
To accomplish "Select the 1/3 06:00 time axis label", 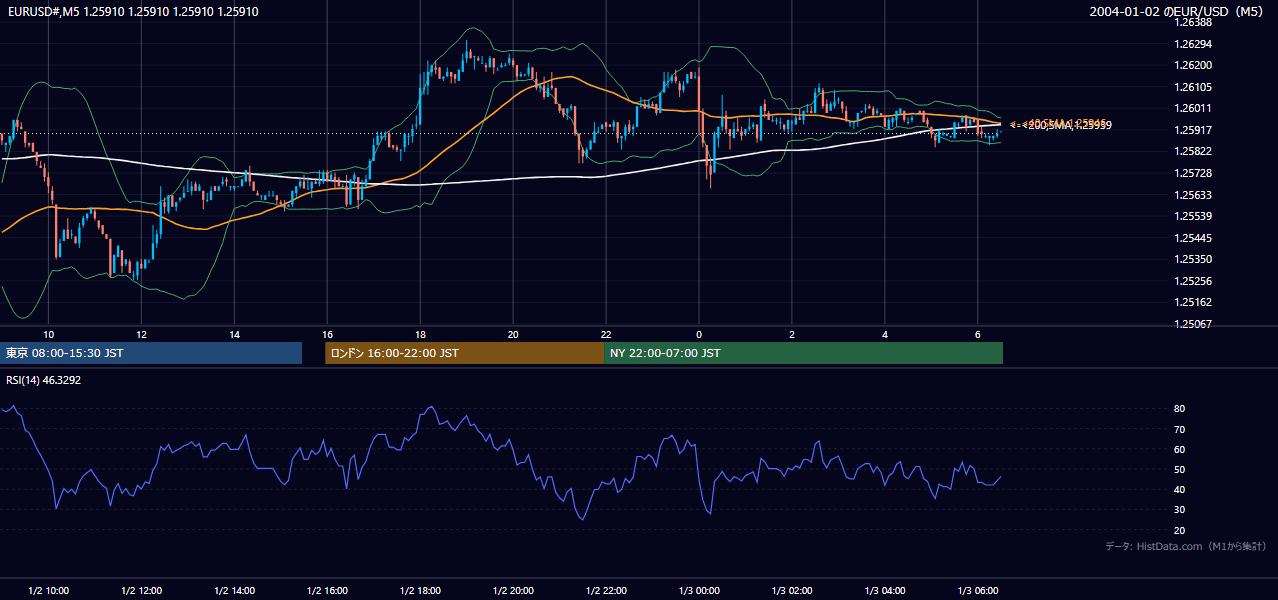I will tap(978, 591).
